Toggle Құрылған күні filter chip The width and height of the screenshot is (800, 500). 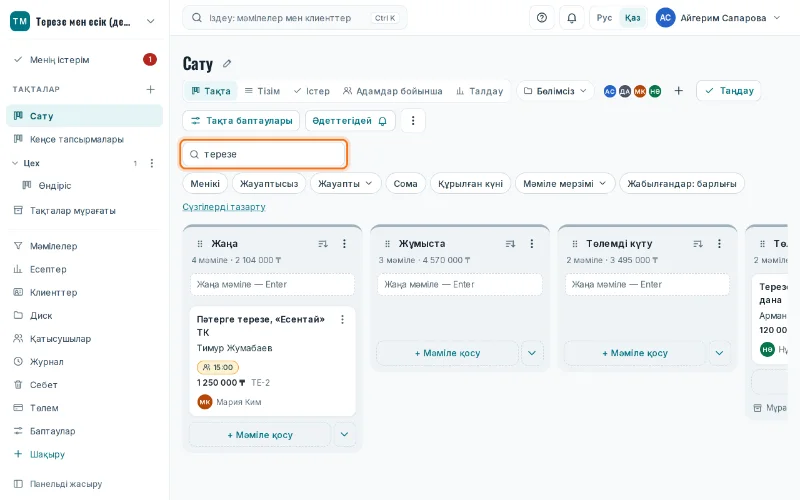coord(470,184)
